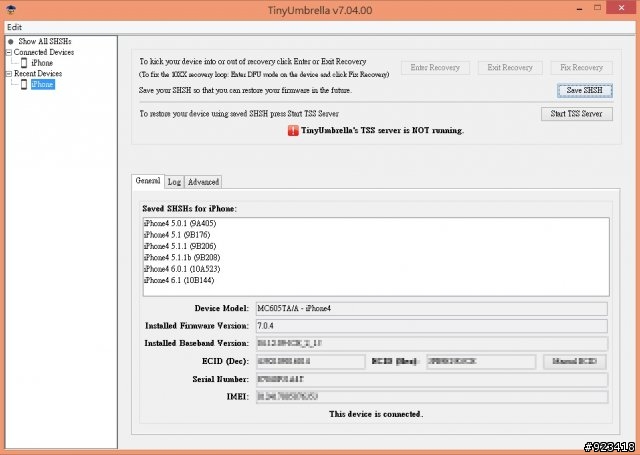Click the Fix Recovery button
This screenshot has width=640, height=455.
point(581,68)
